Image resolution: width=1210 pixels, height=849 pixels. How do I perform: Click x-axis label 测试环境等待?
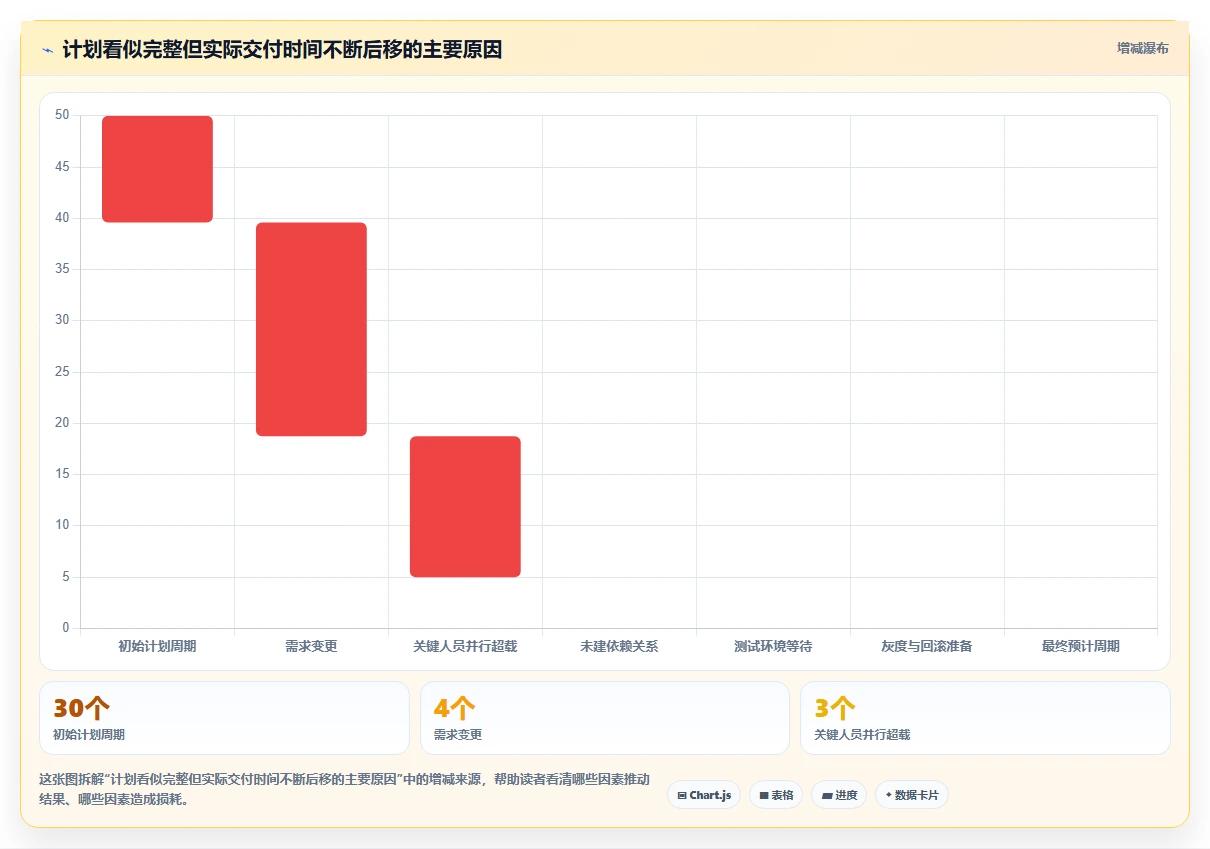pos(773,646)
